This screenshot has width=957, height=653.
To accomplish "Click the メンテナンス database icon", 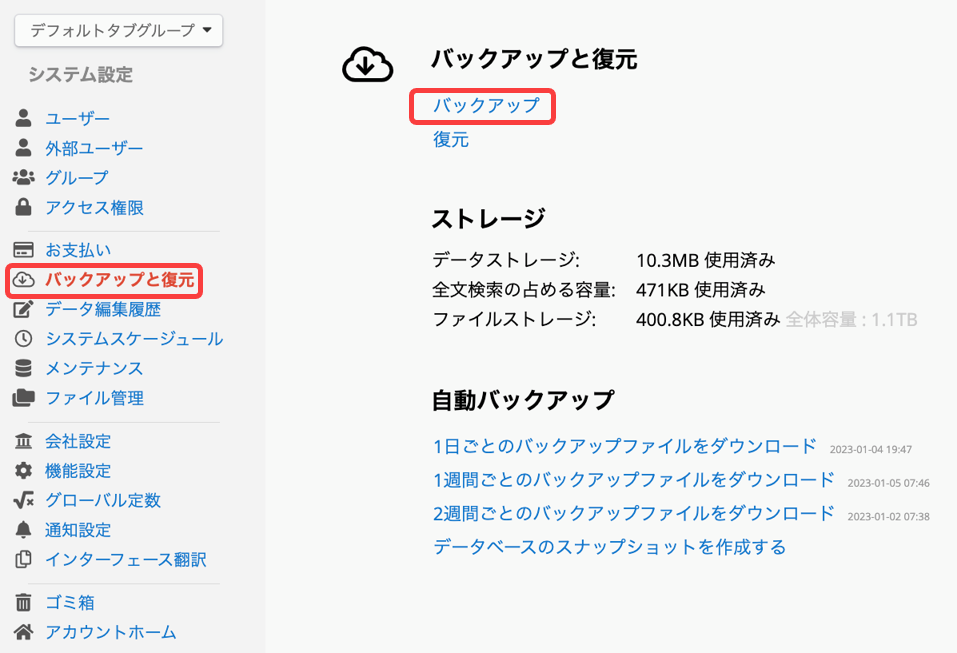I will (x=24, y=368).
